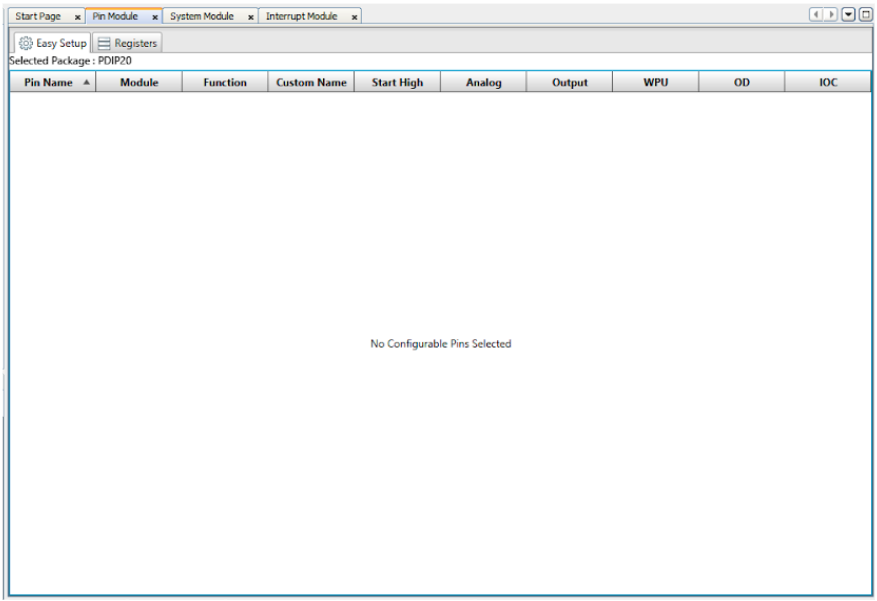Sort by Module column header

tap(139, 82)
